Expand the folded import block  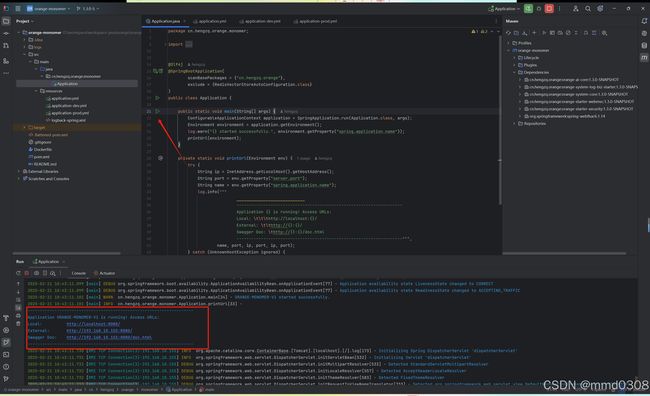click(x=189, y=44)
